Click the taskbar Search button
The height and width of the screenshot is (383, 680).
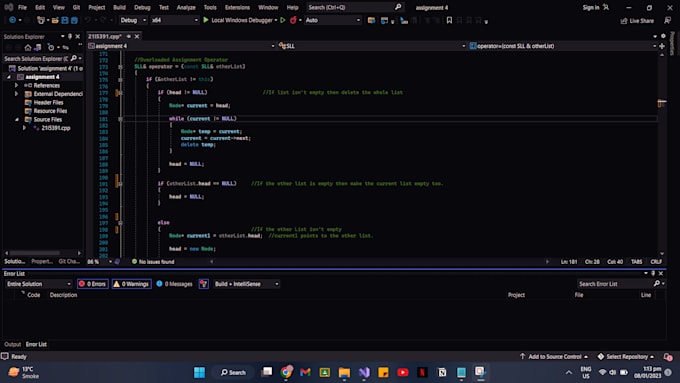(233, 372)
